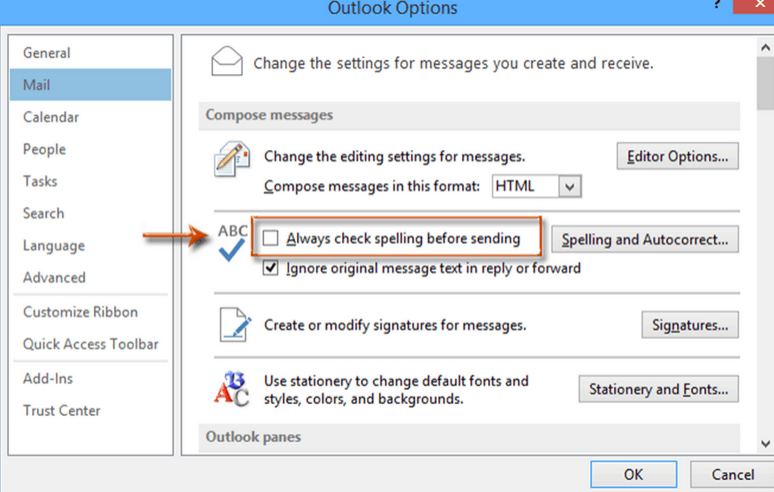Click the 'Use stationery to change default fonts' text
Screen dimensions: 774x492
pyautogui.click(x=396, y=389)
